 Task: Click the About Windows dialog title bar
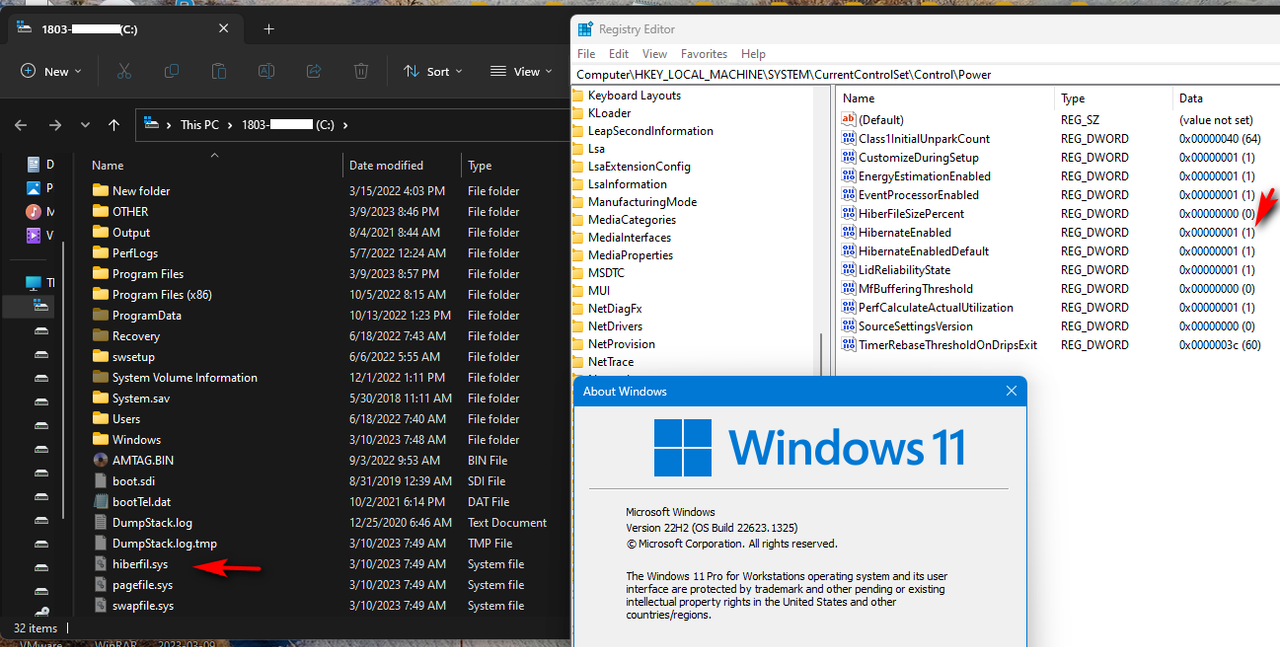tap(800, 391)
